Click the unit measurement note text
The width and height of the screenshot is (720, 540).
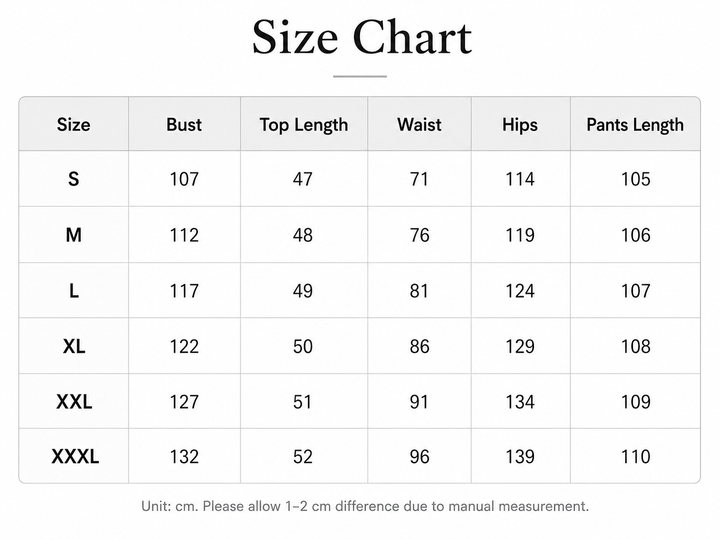tap(365, 506)
